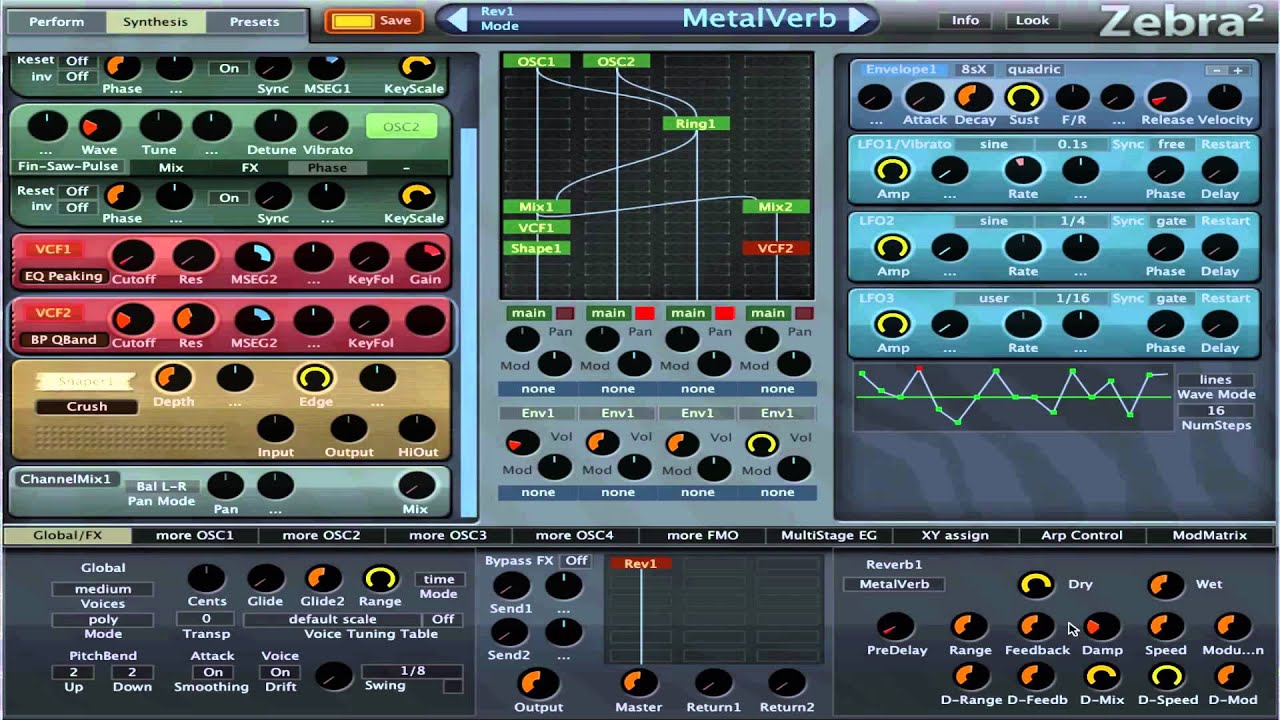Select the green VCF1 module in the grid

[536, 228]
